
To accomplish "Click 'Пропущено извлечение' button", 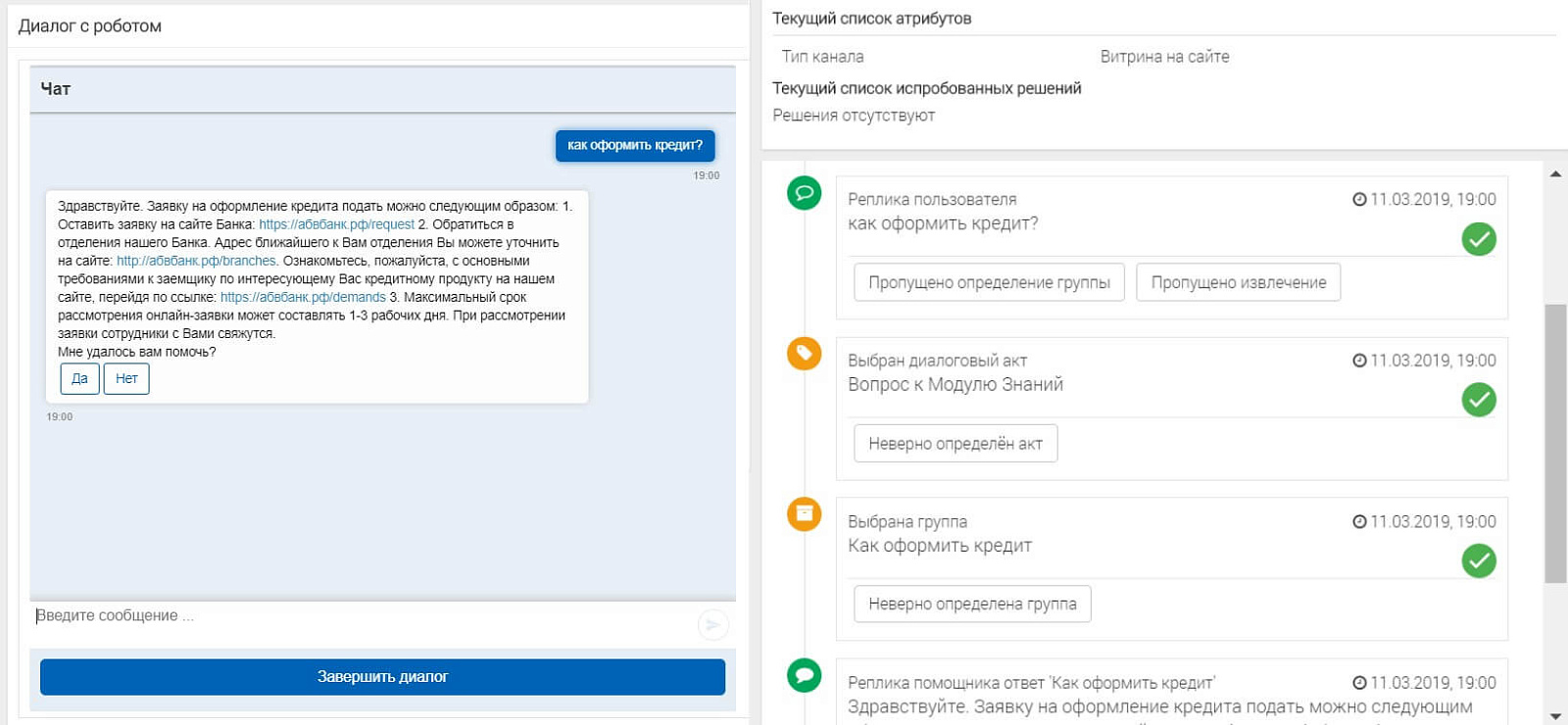I will 1239,282.
